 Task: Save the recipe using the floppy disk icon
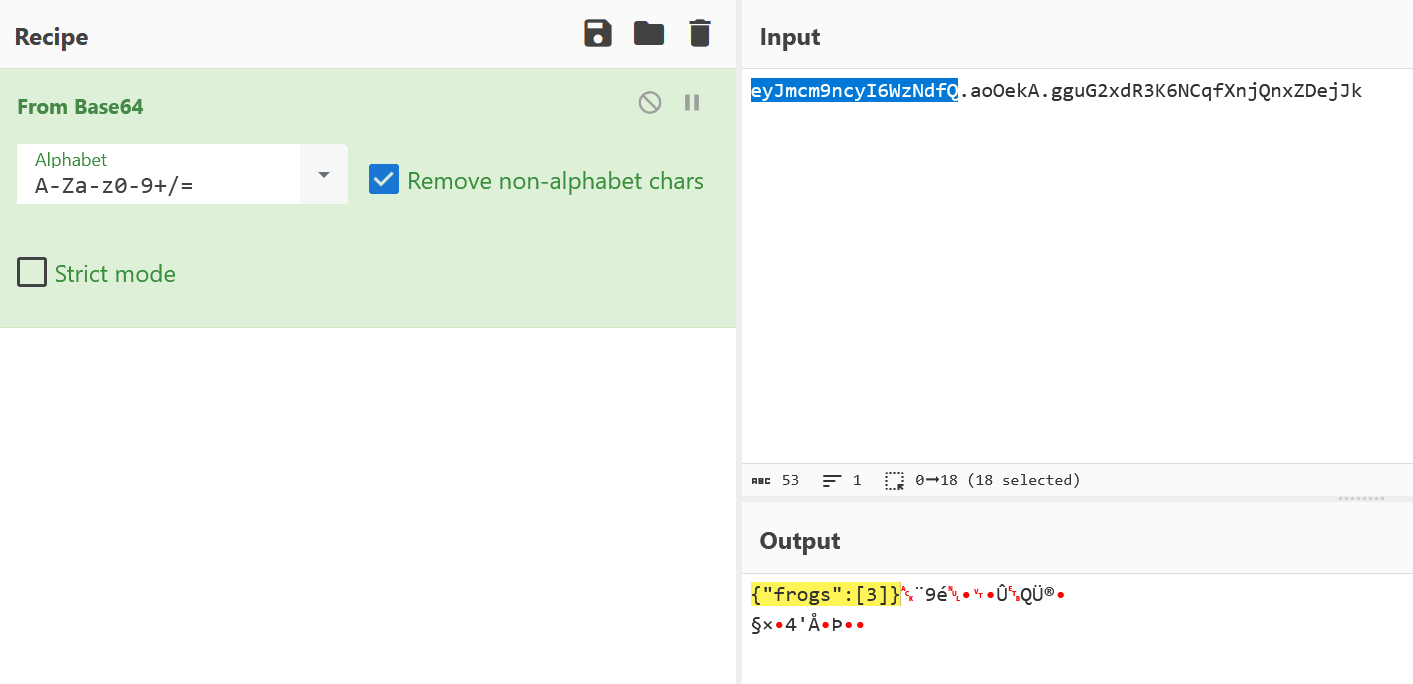click(598, 34)
